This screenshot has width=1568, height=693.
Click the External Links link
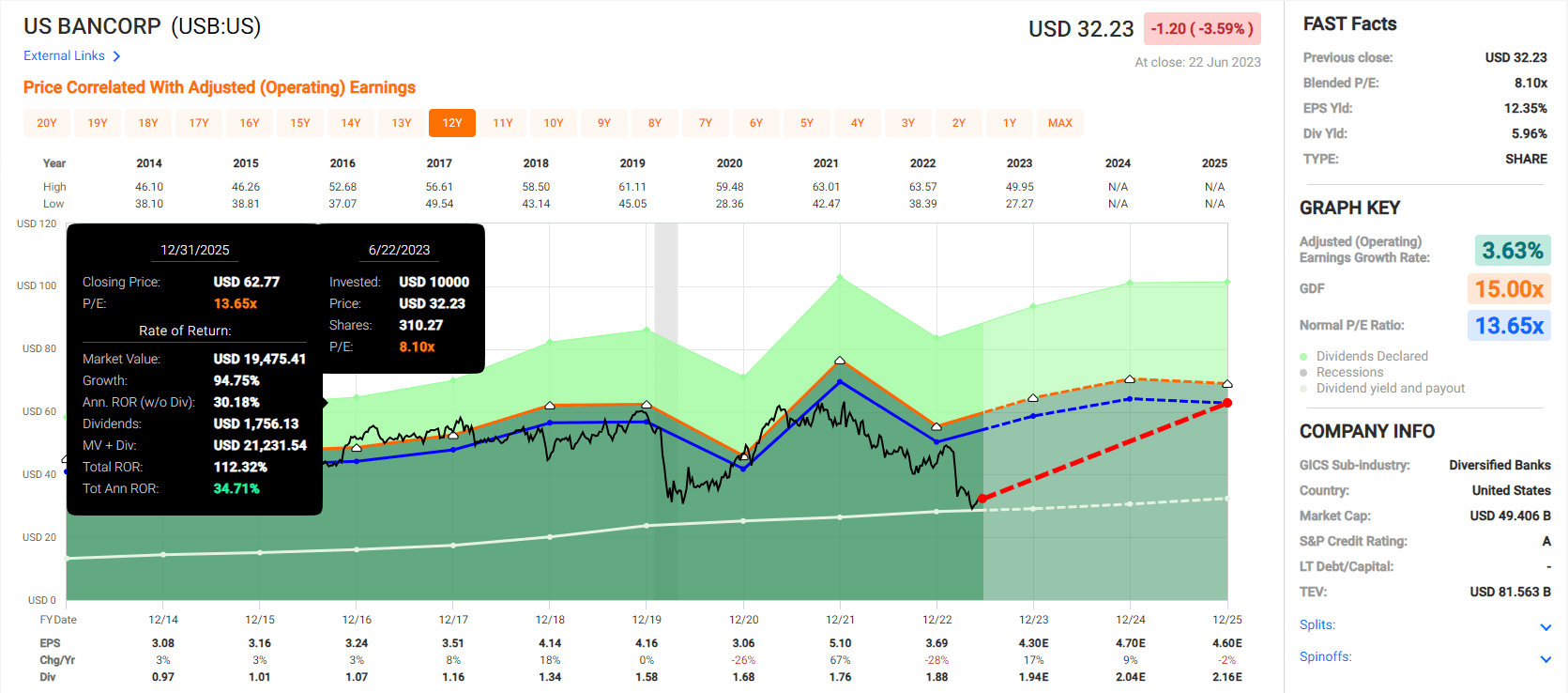64,55
